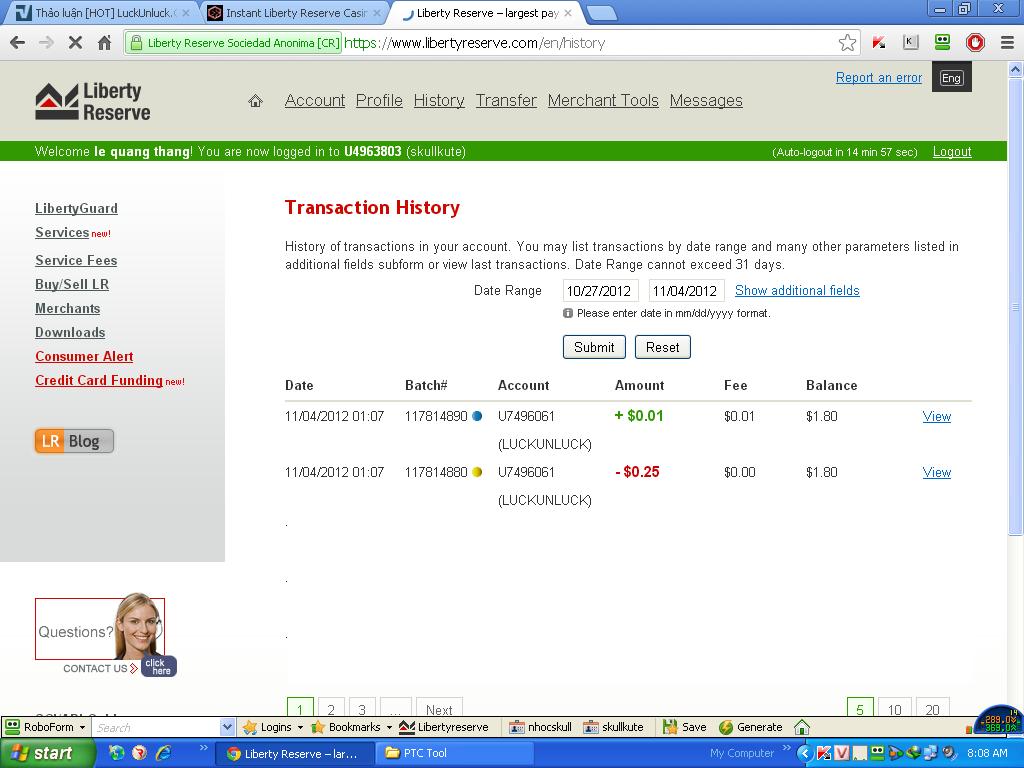Click the green SSL lock certificate badge
Screen dimensions: 1024x768
[233, 43]
